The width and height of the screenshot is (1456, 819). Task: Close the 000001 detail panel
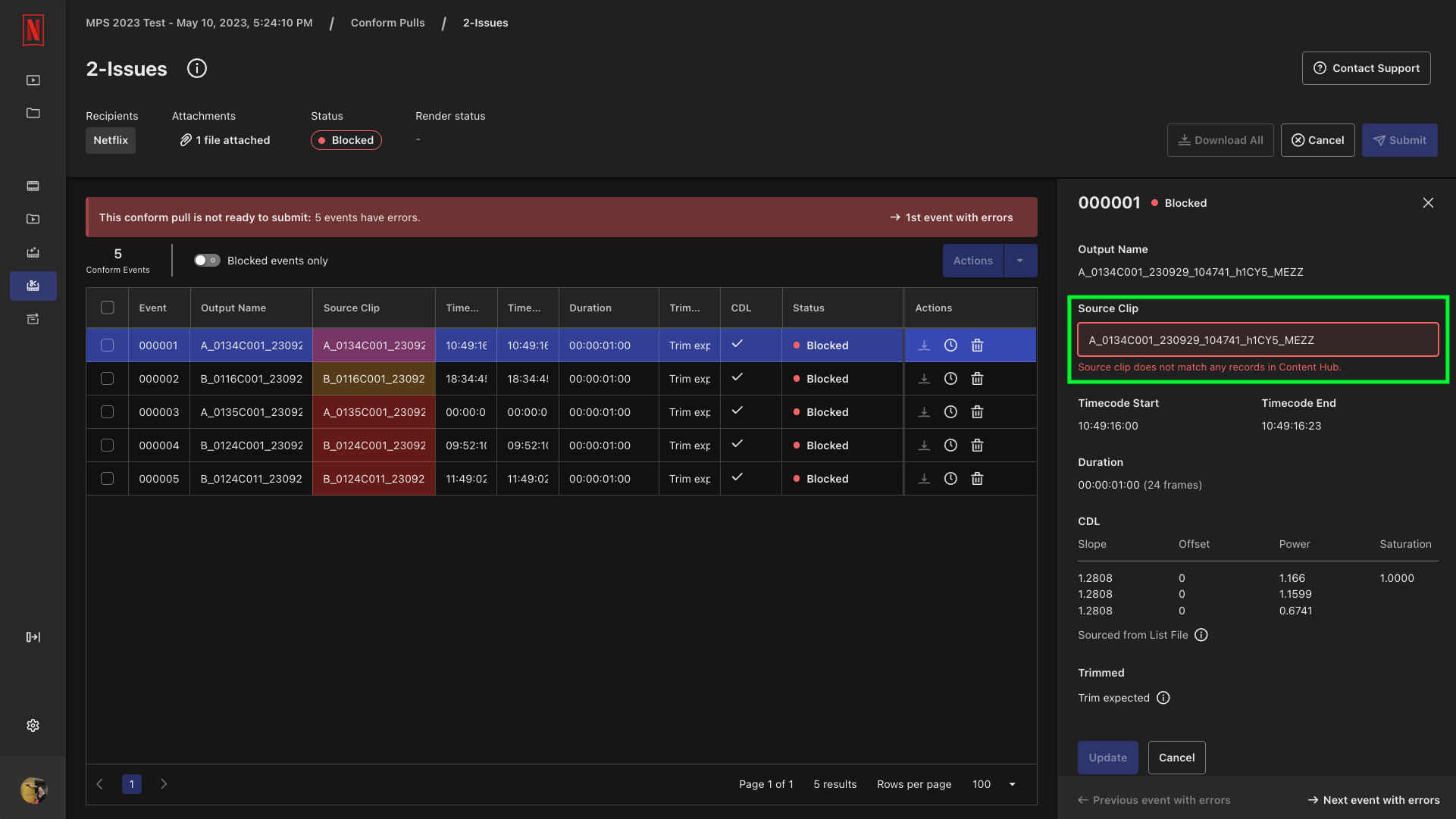tap(1428, 203)
